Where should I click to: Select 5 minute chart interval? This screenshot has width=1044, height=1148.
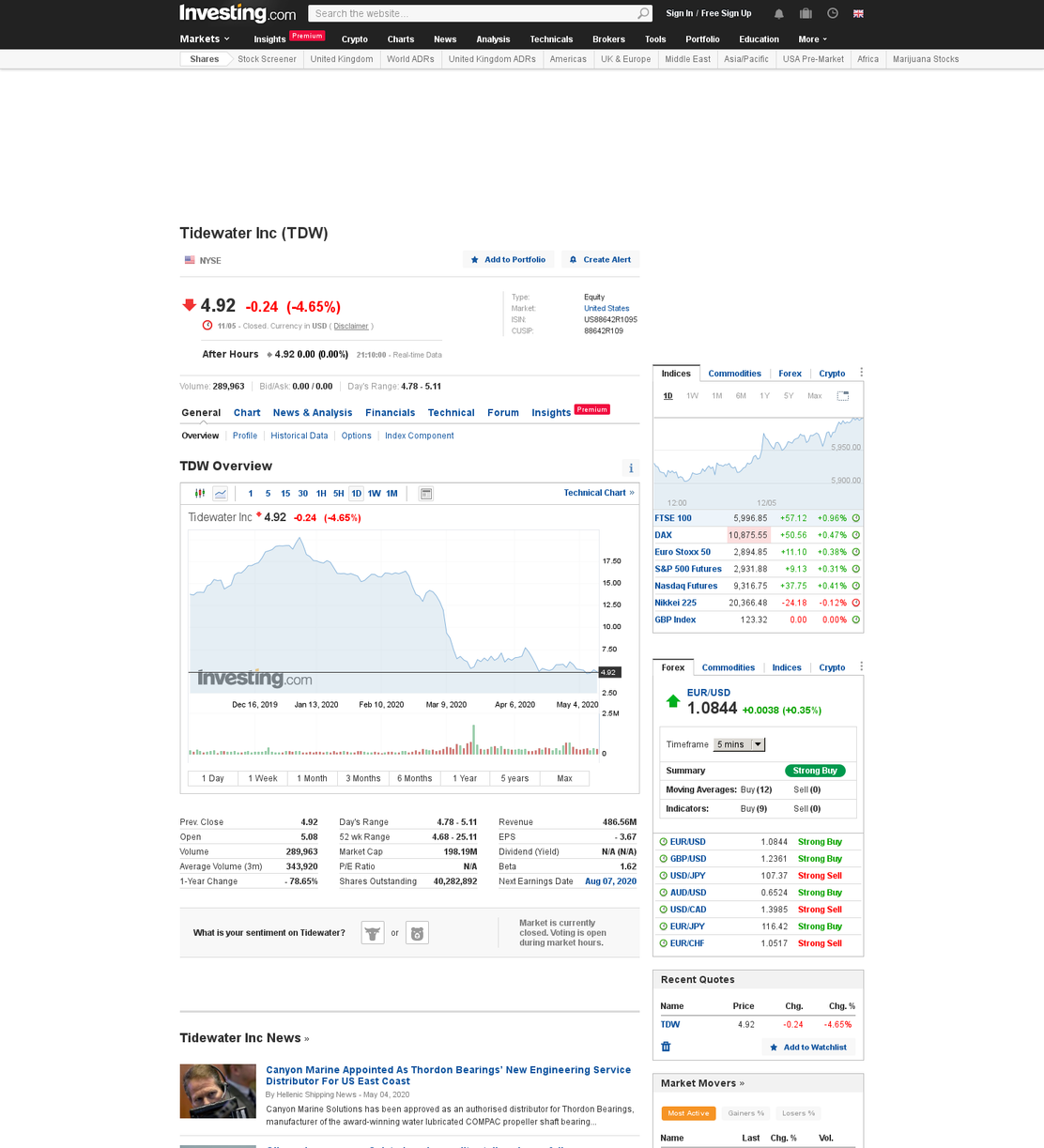tap(268, 494)
